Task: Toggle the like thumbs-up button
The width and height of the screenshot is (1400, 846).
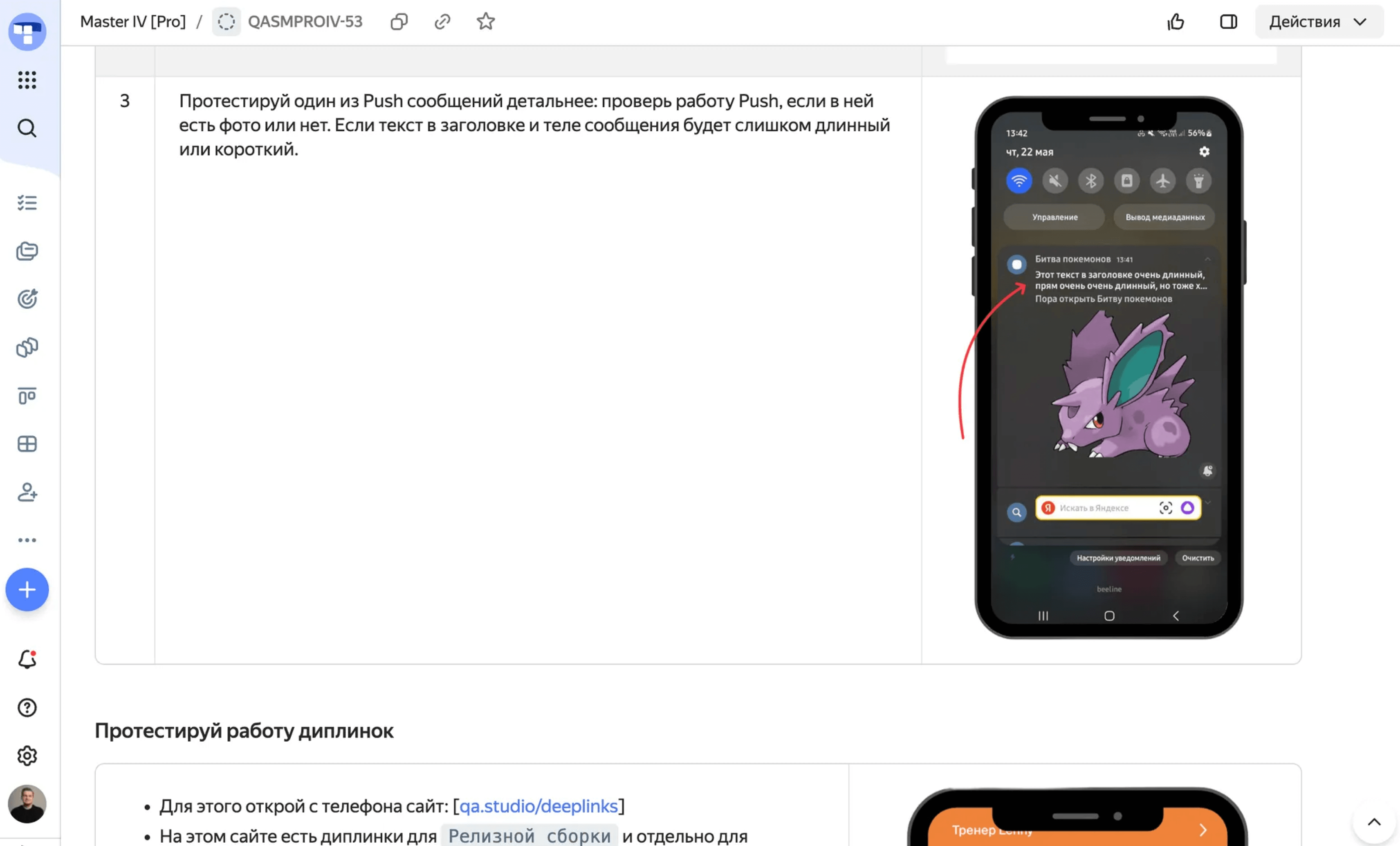Action: [x=1176, y=22]
